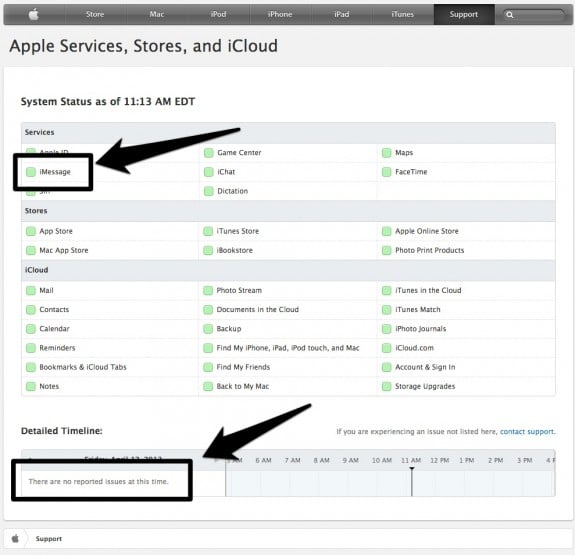The height and width of the screenshot is (555, 575).
Task: Click the 2 PM timeline hour label
Action: click(495, 460)
